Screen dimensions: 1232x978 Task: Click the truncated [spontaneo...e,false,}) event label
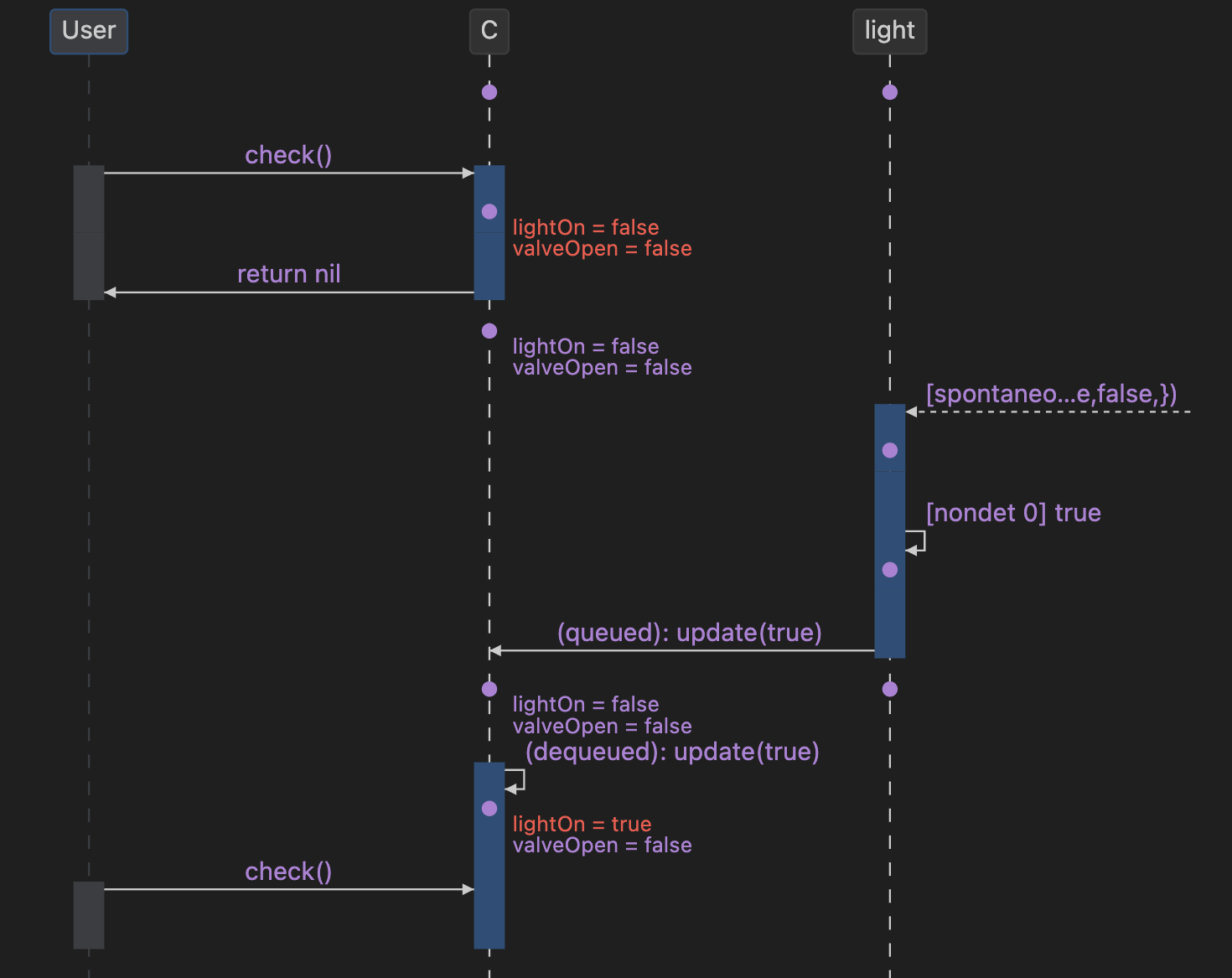(x=1051, y=394)
